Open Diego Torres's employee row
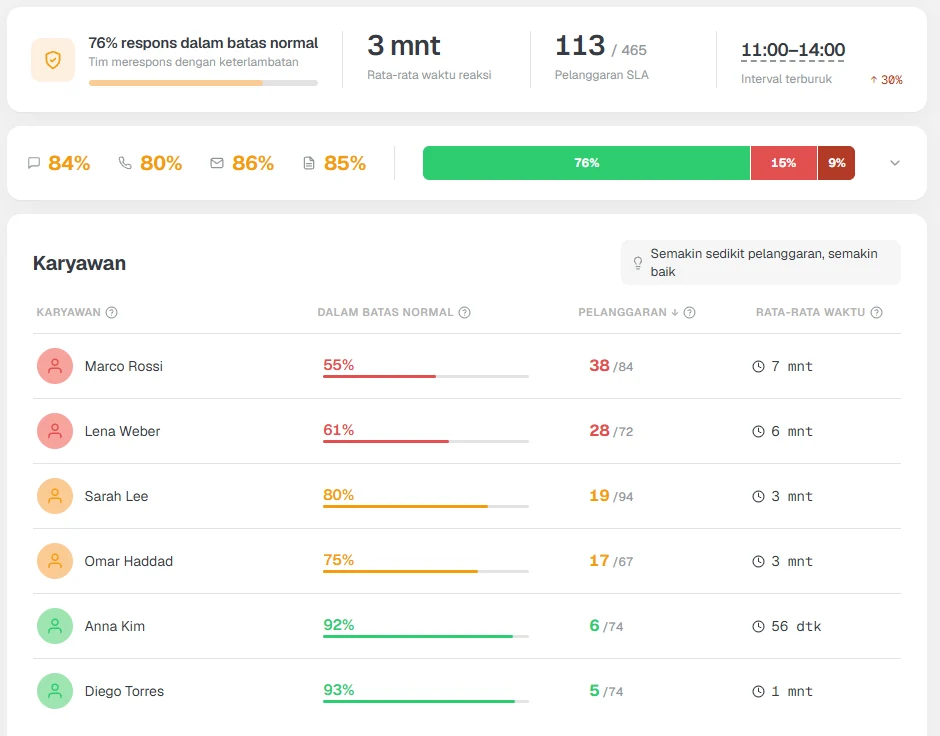This screenshot has width=940, height=736. (466, 691)
